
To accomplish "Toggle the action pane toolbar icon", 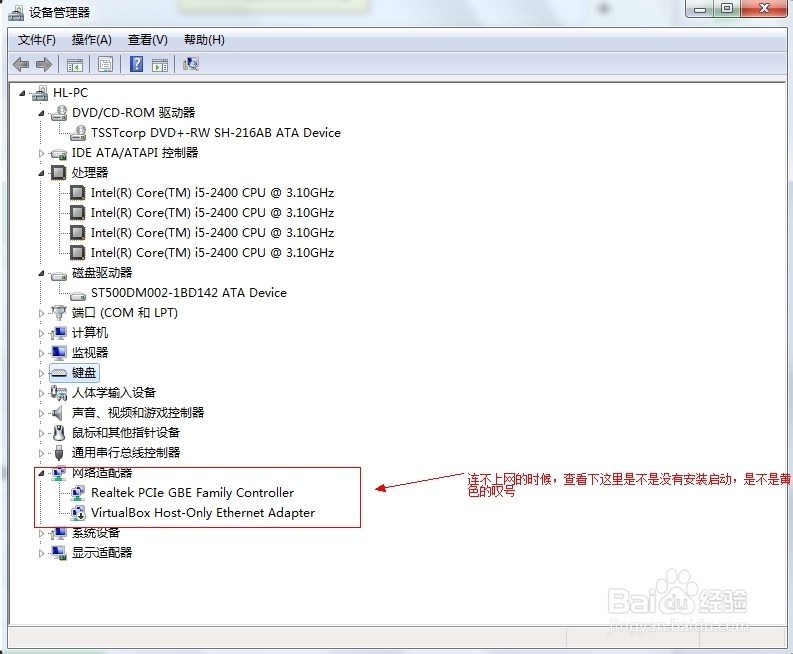I will [160, 65].
